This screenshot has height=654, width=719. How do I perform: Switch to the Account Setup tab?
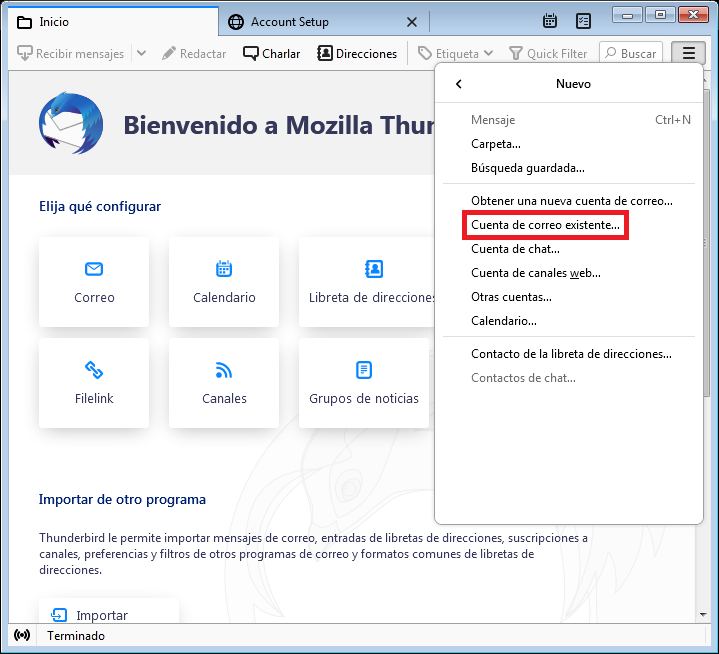(324, 22)
